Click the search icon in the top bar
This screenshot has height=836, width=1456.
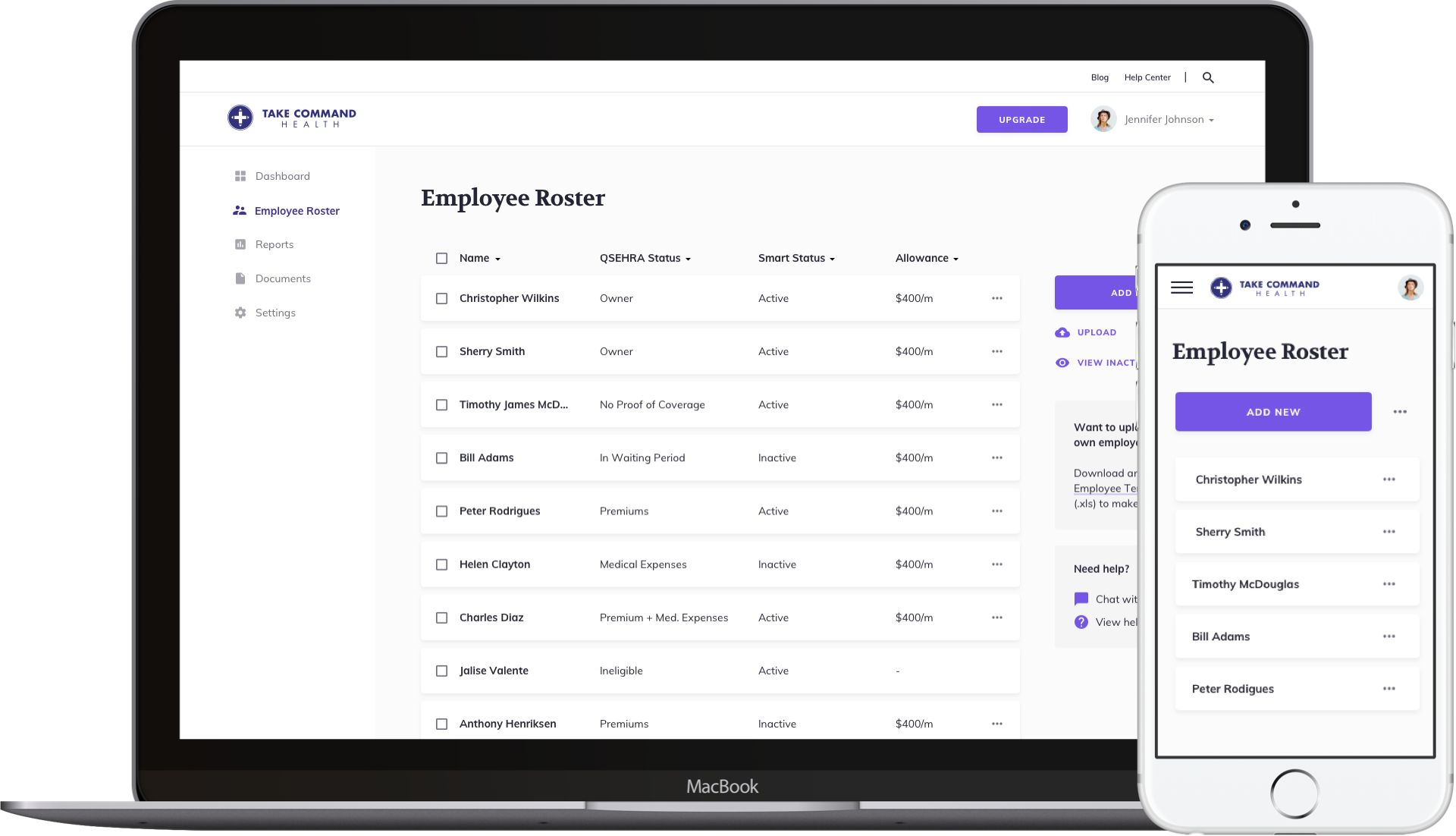(x=1208, y=78)
